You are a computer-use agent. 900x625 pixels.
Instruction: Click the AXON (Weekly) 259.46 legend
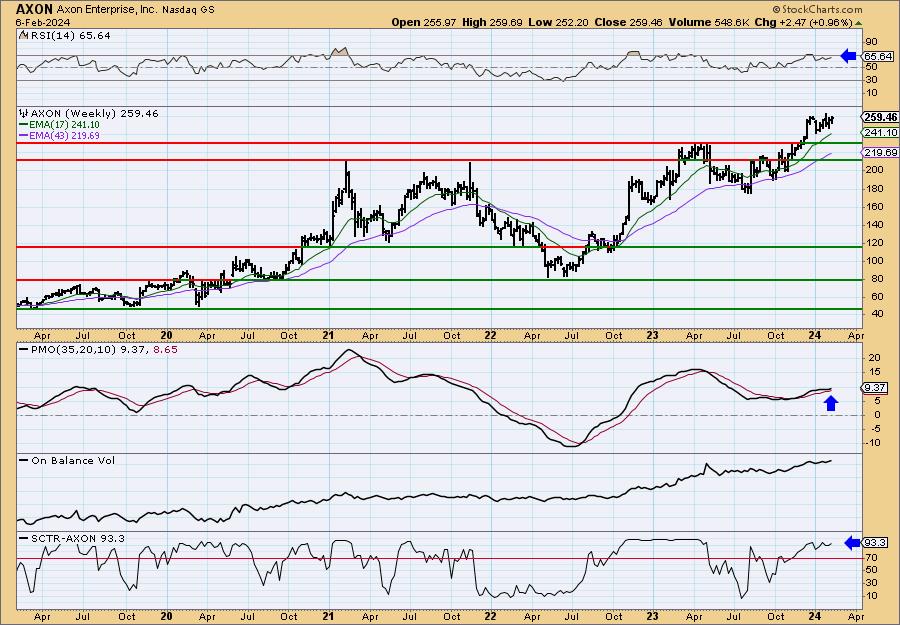(x=94, y=114)
